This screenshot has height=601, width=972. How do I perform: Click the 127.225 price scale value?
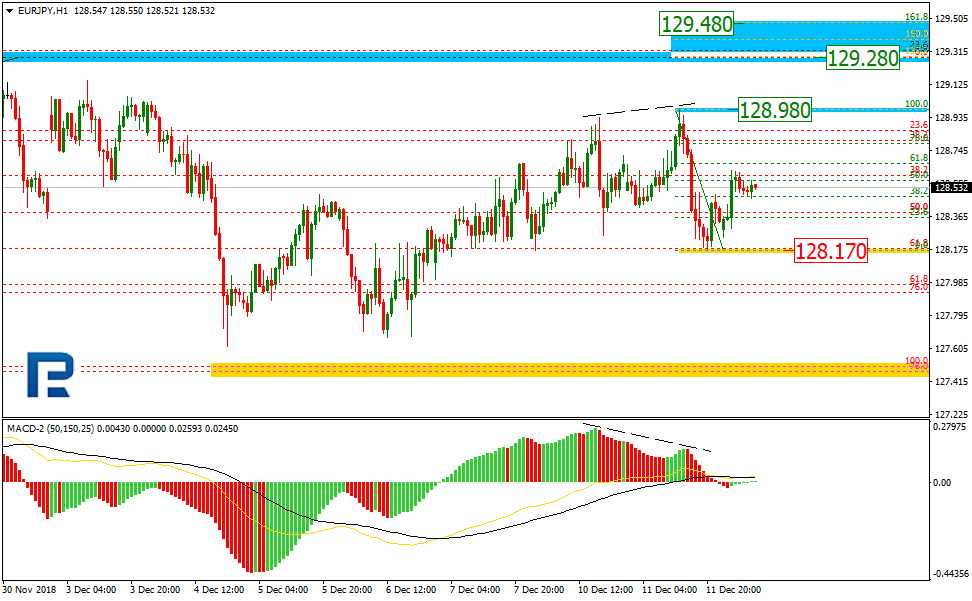[x=951, y=414]
